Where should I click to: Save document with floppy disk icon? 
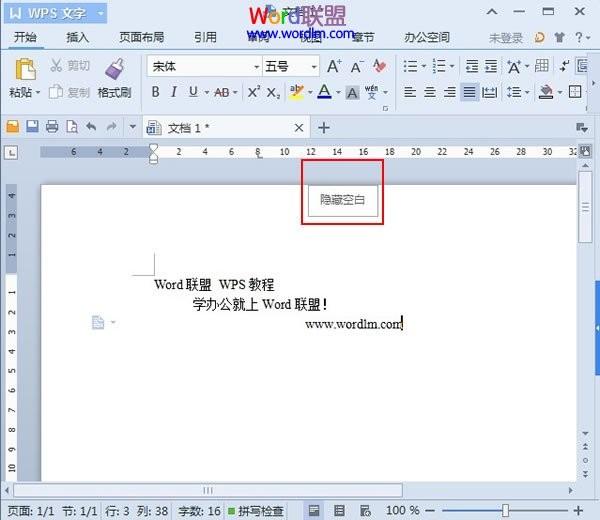[x=33, y=127]
